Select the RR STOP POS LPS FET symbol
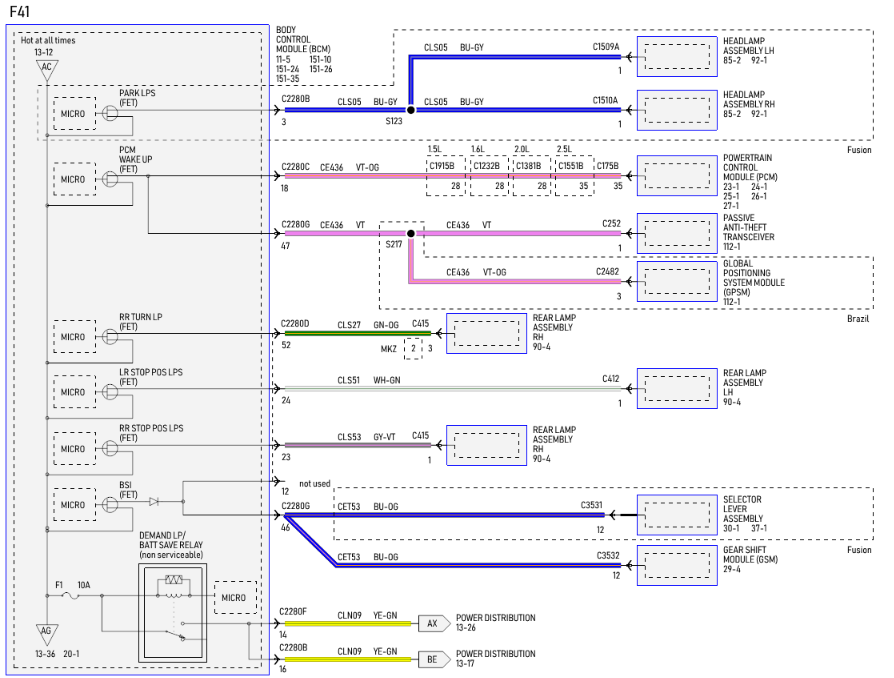The height and width of the screenshot is (678, 894). (110, 449)
